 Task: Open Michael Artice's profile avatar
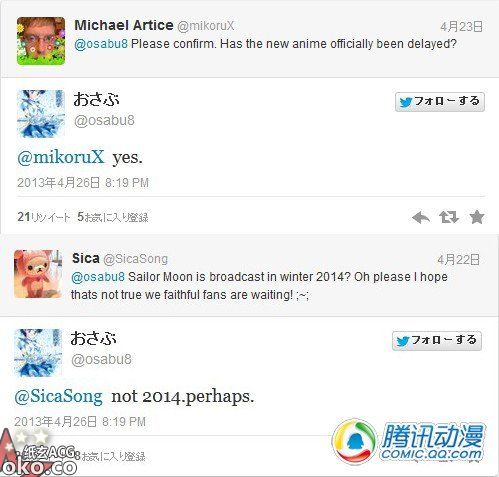click(x=41, y=41)
